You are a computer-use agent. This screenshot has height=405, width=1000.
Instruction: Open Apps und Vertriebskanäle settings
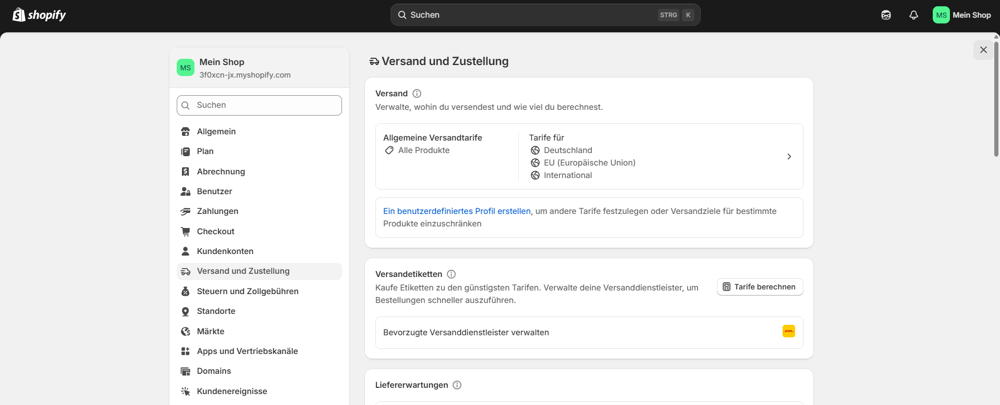point(247,351)
